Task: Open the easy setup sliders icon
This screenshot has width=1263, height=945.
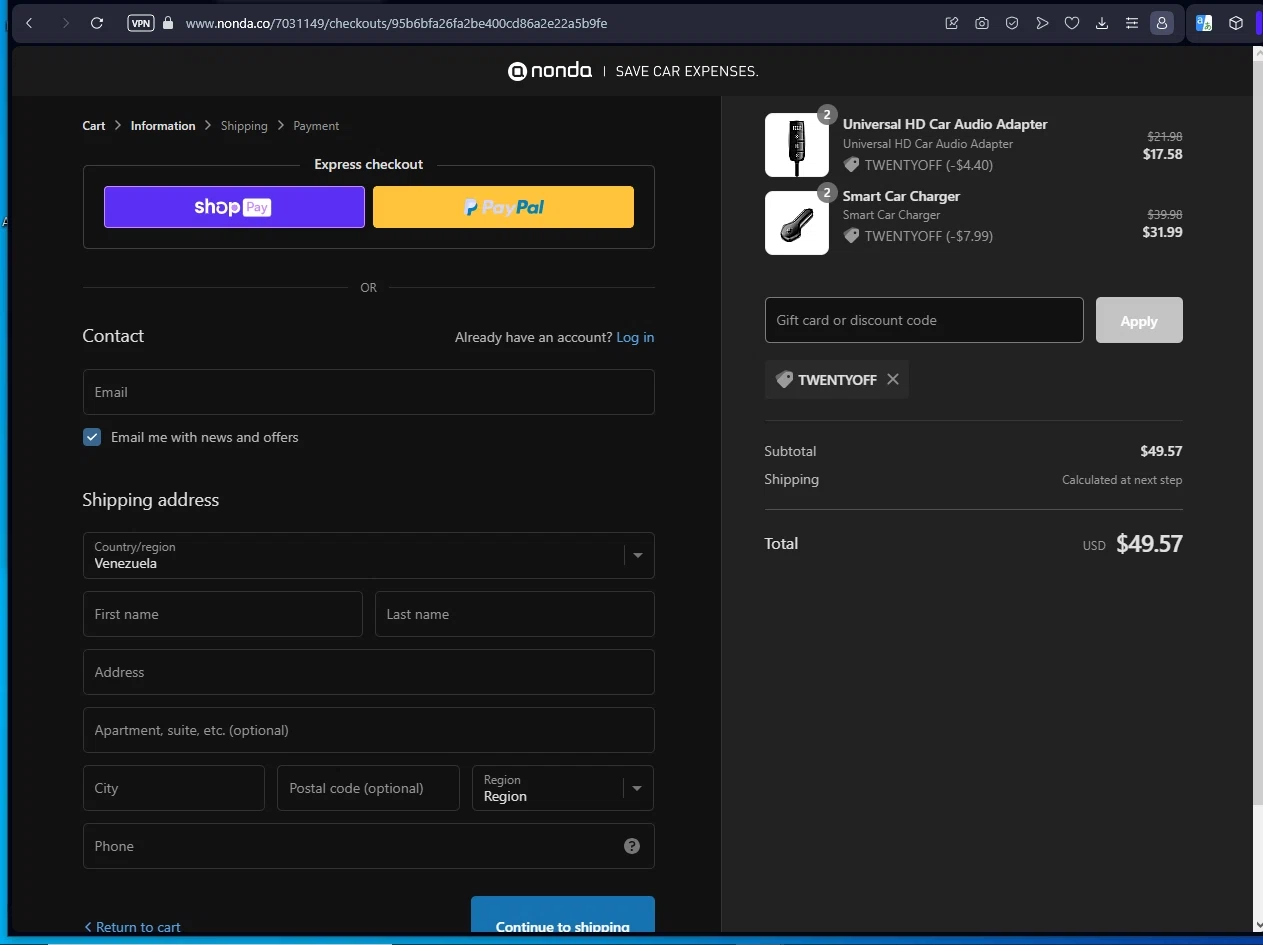Action: point(1132,23)
